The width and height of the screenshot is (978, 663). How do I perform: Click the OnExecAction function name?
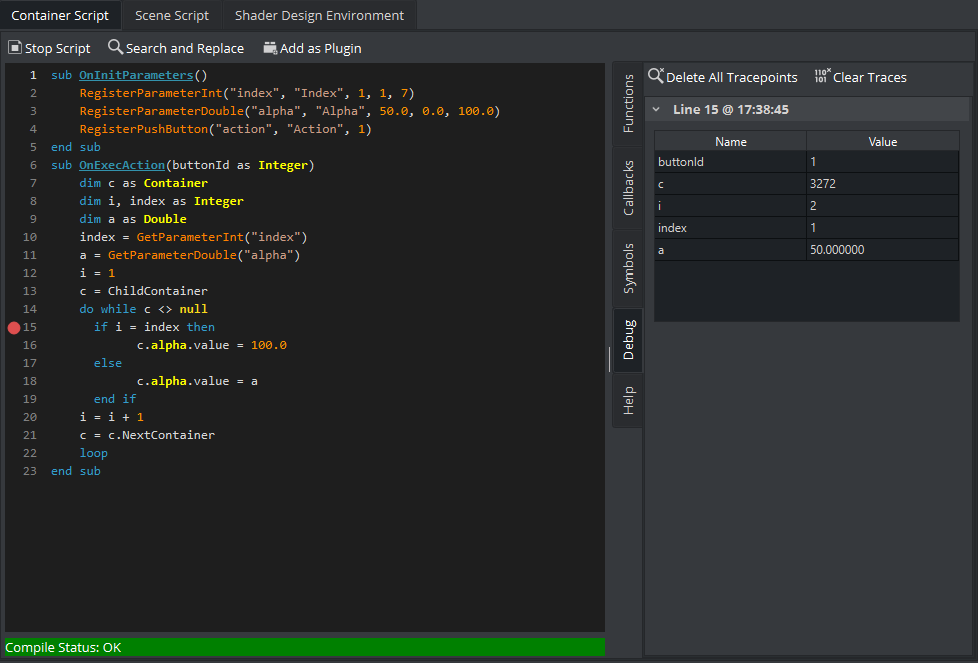[122, 165]
